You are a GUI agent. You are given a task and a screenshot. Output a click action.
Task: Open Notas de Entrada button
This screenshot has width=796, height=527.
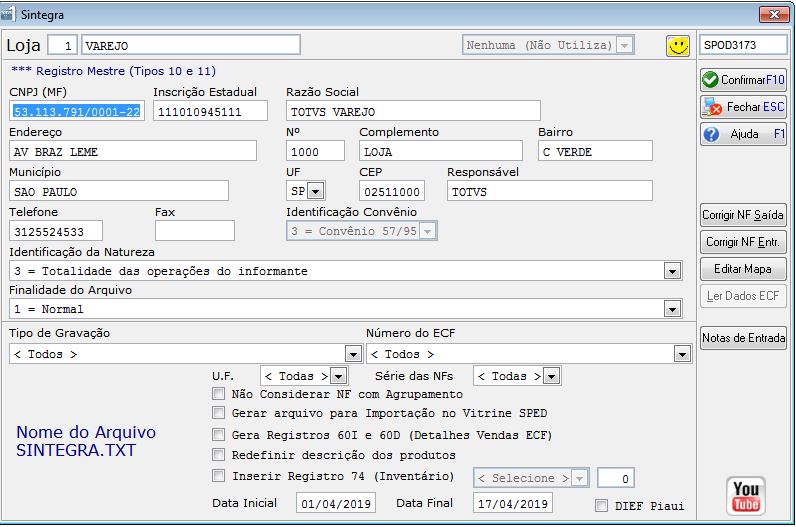[743, 338]
